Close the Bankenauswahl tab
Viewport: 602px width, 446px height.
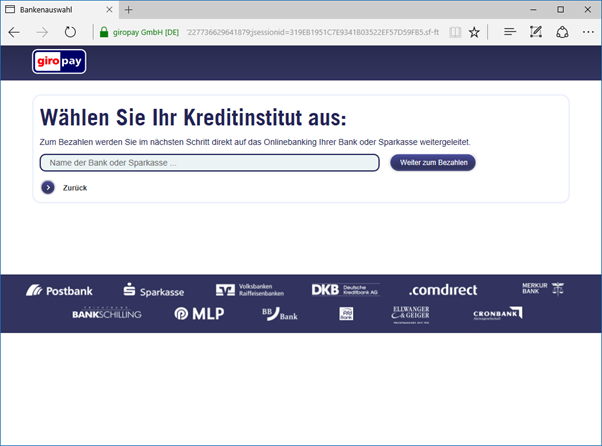[109, 10]
